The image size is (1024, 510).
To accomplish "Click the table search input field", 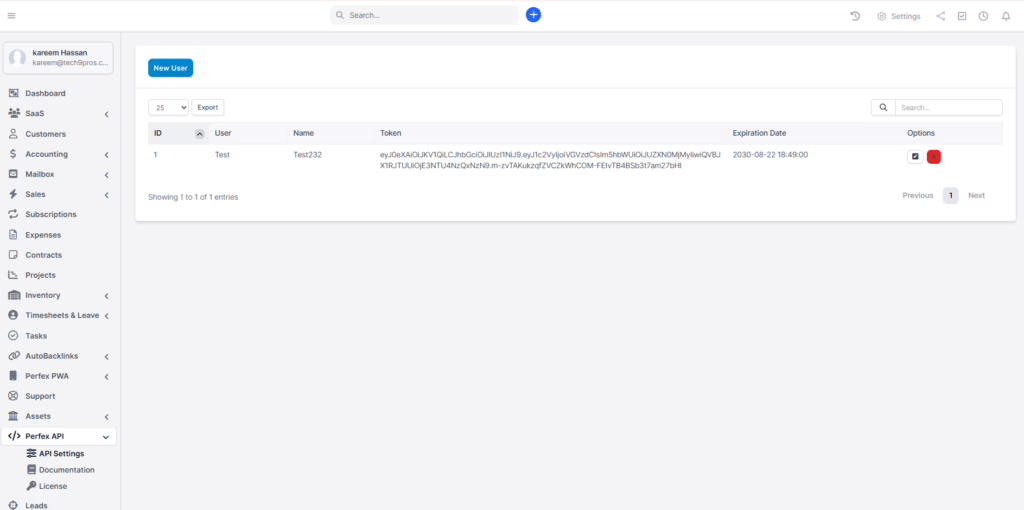I will click(x=947, y=107).
